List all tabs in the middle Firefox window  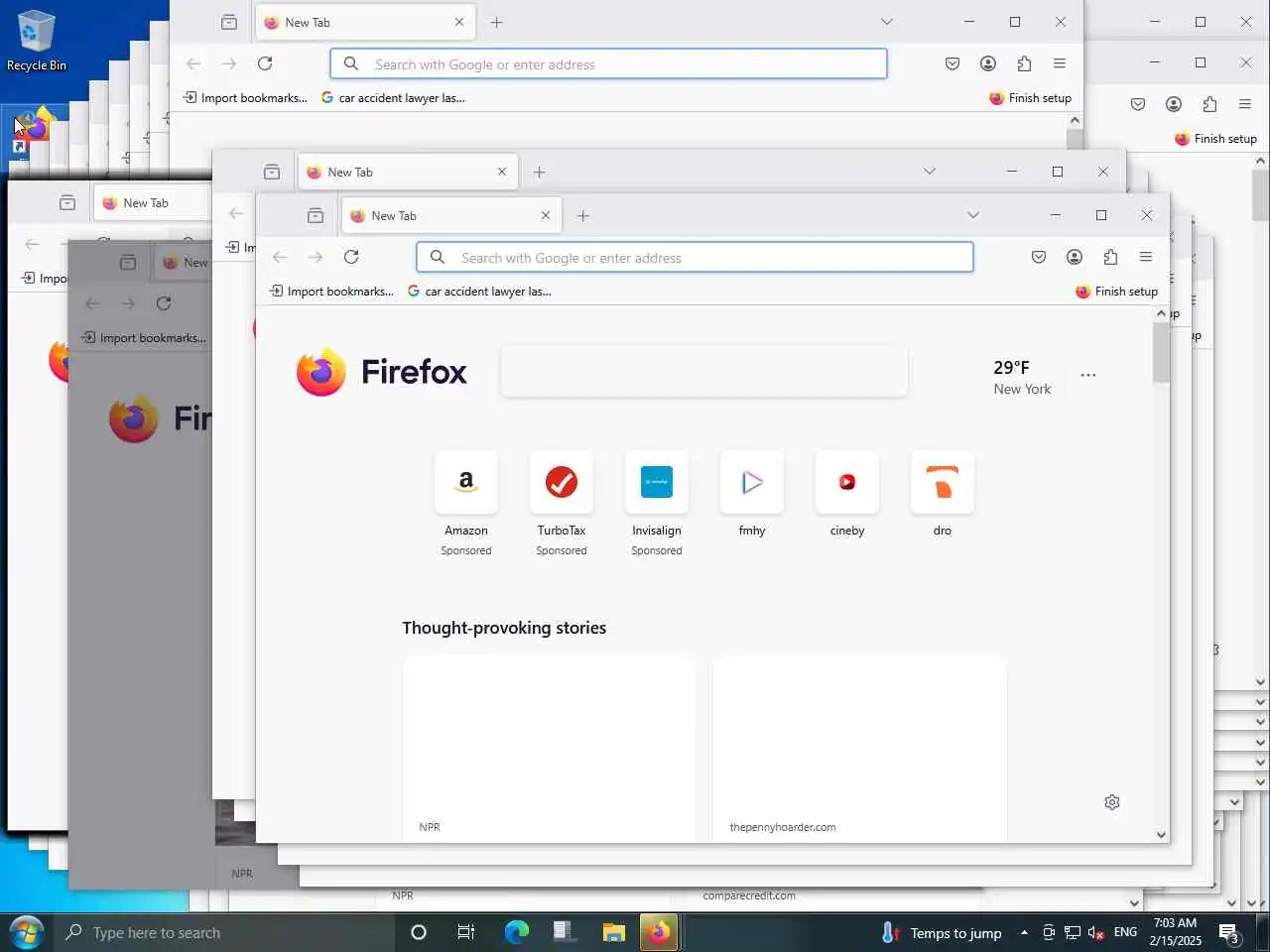tap(930, 172)
